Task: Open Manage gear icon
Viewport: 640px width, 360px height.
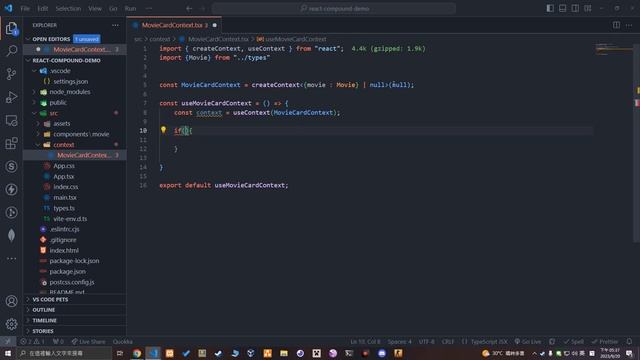Action: coord(11,324)
